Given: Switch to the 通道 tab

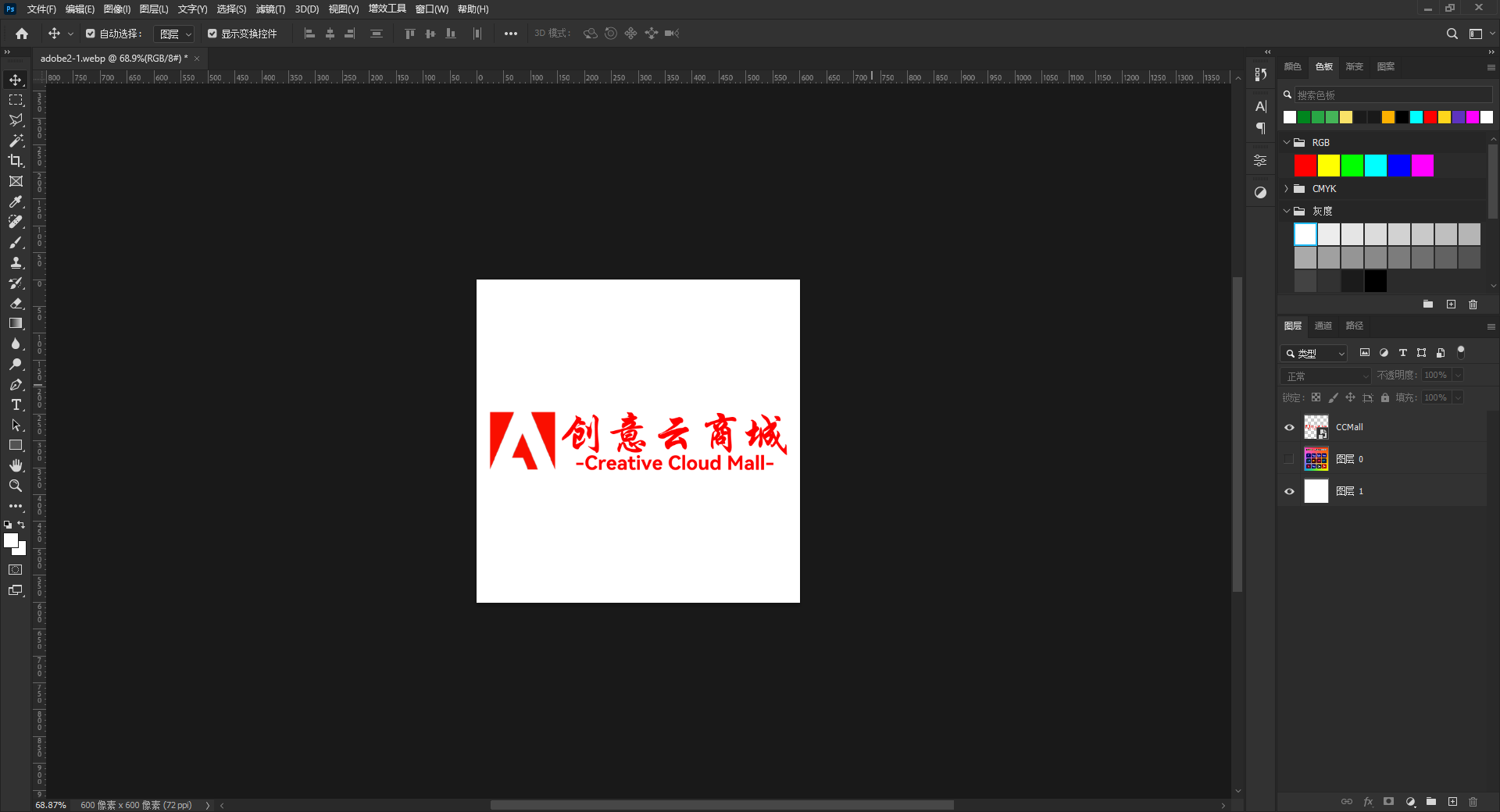Looking at the screenshot, I should [1323, 326].
